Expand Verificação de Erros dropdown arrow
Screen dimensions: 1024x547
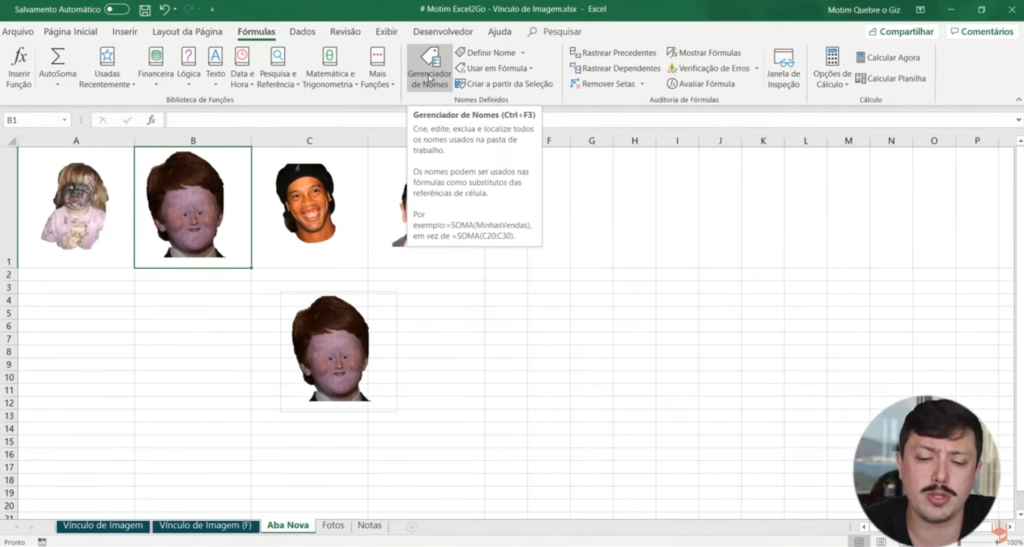(757, 69)
